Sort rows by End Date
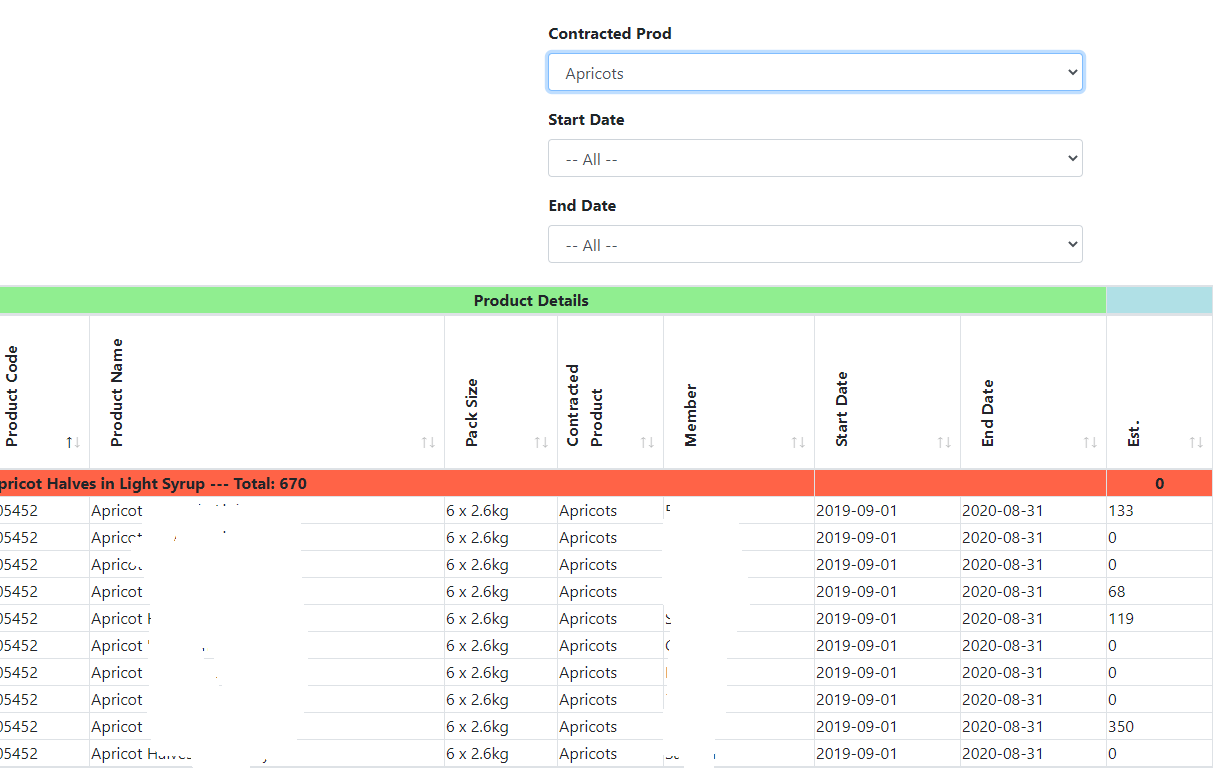The image size is (1213, 768). coord(1089,441)
